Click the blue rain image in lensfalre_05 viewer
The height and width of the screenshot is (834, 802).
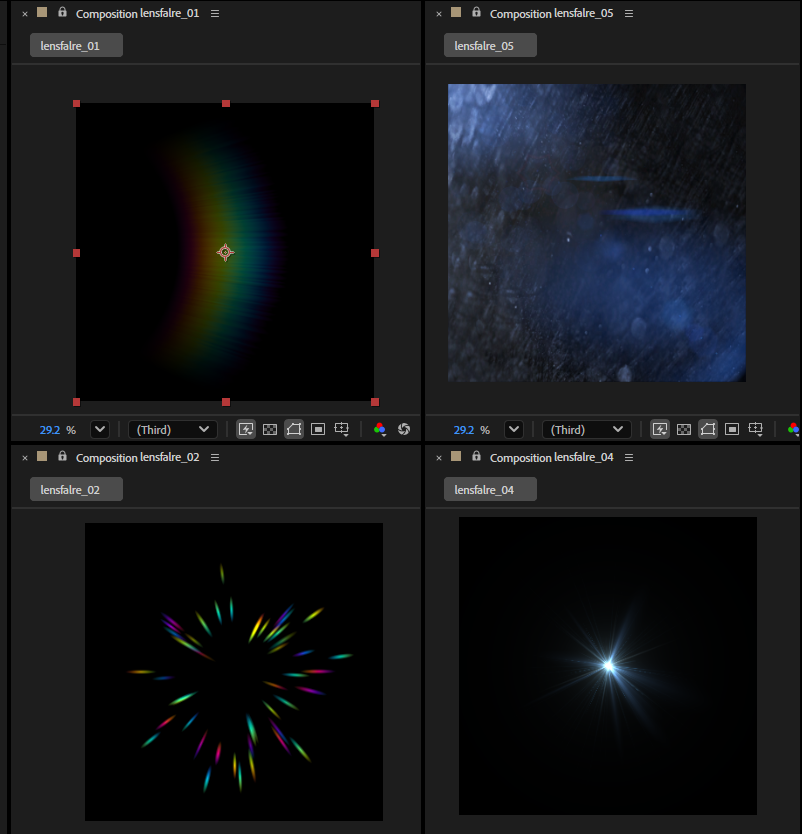[x=597, y=232]
